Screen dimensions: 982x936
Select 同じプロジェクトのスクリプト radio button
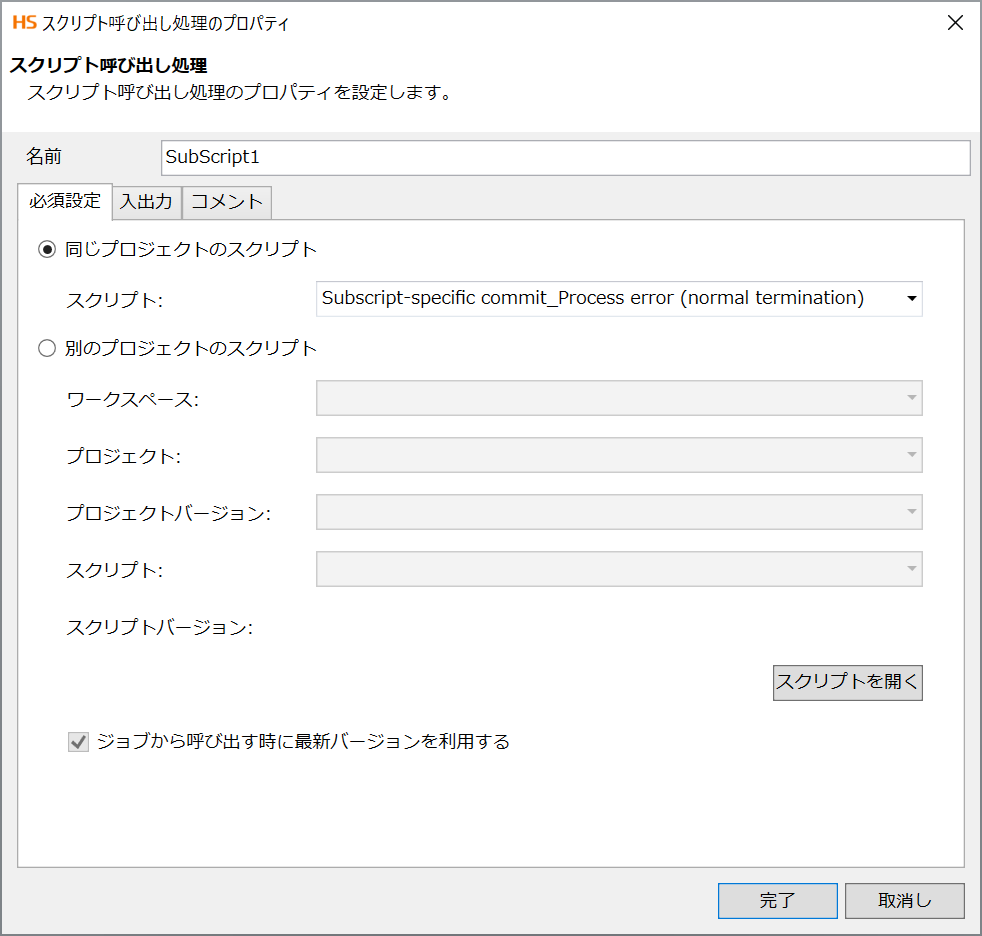pyautogui.click(x=47, y=249)
